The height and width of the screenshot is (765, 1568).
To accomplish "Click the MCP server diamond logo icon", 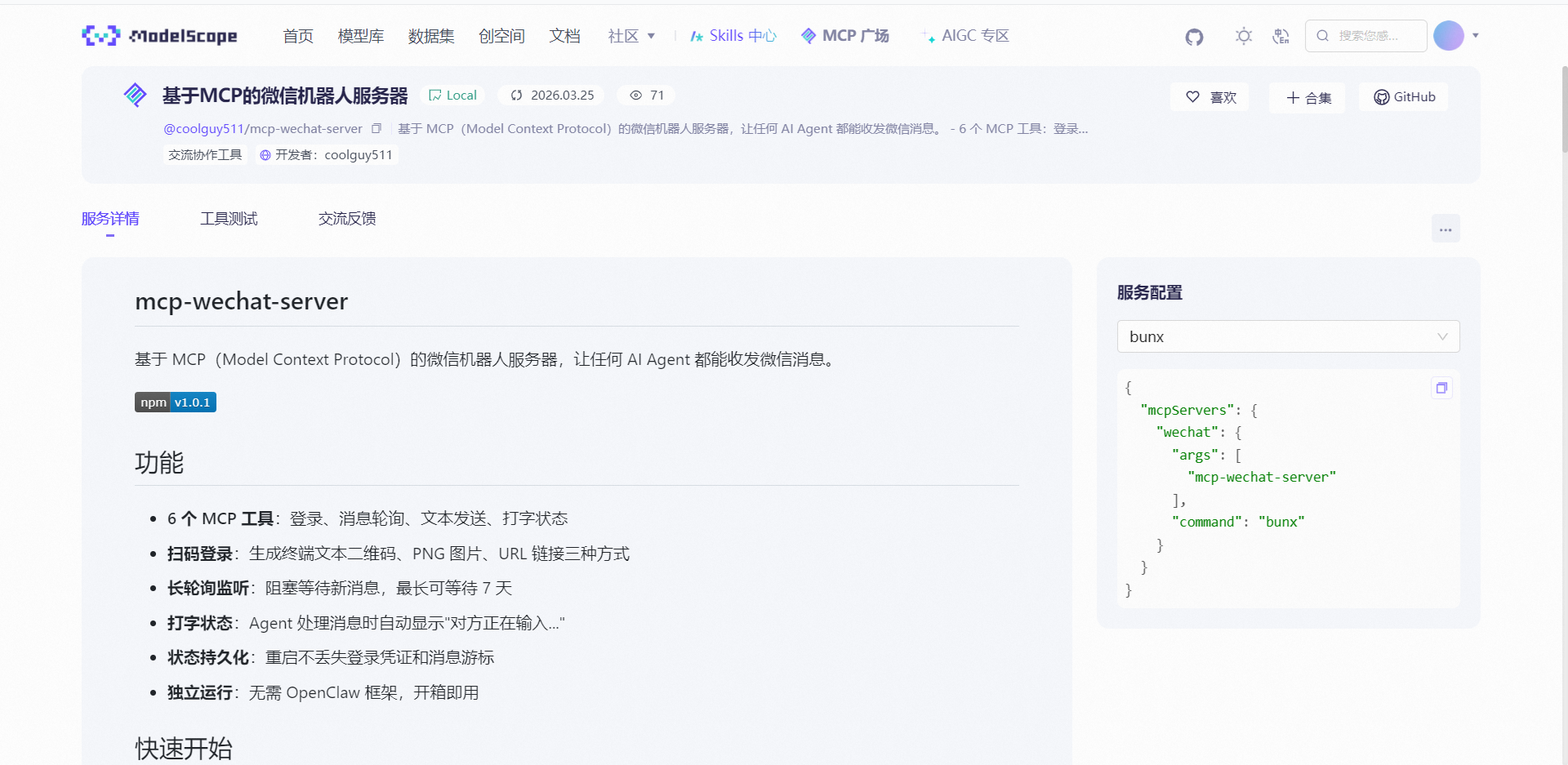I will point(135,95).
